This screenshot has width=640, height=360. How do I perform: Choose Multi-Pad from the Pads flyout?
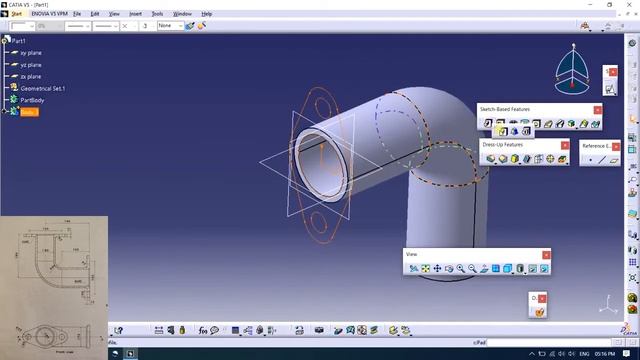point(526,131)
